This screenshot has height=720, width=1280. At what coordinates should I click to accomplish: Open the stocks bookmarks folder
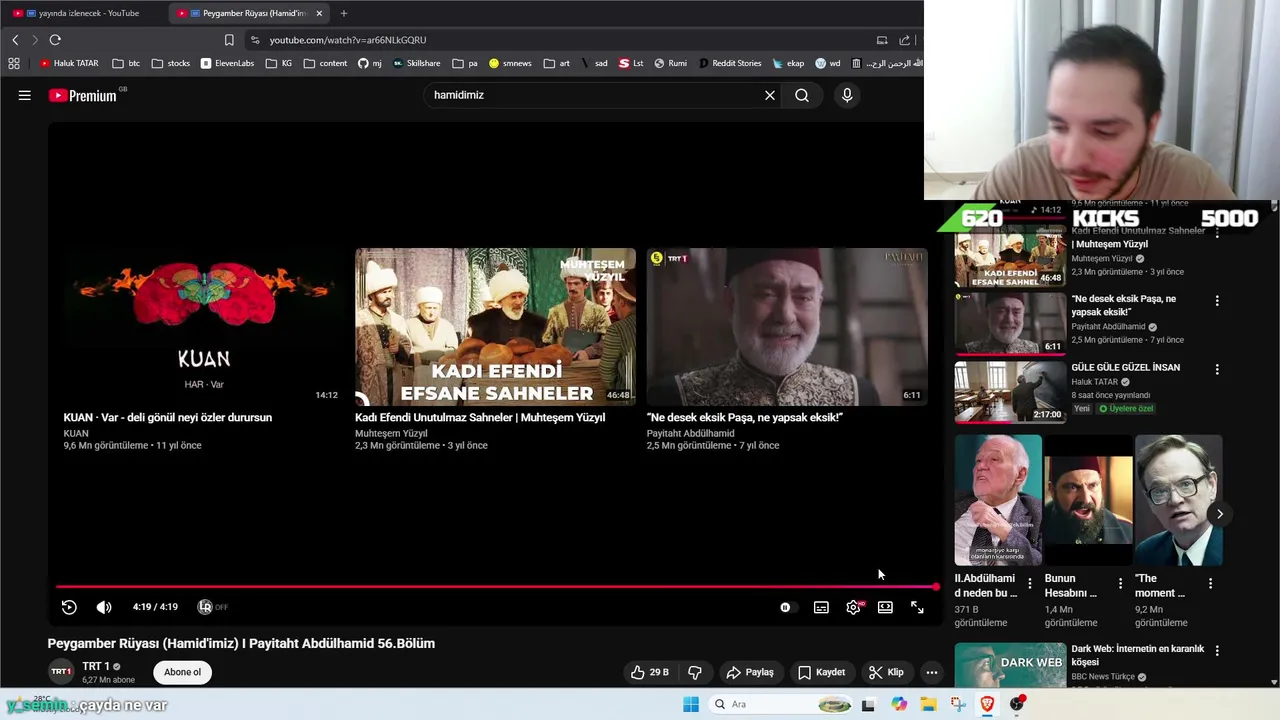tap(171, 63)
